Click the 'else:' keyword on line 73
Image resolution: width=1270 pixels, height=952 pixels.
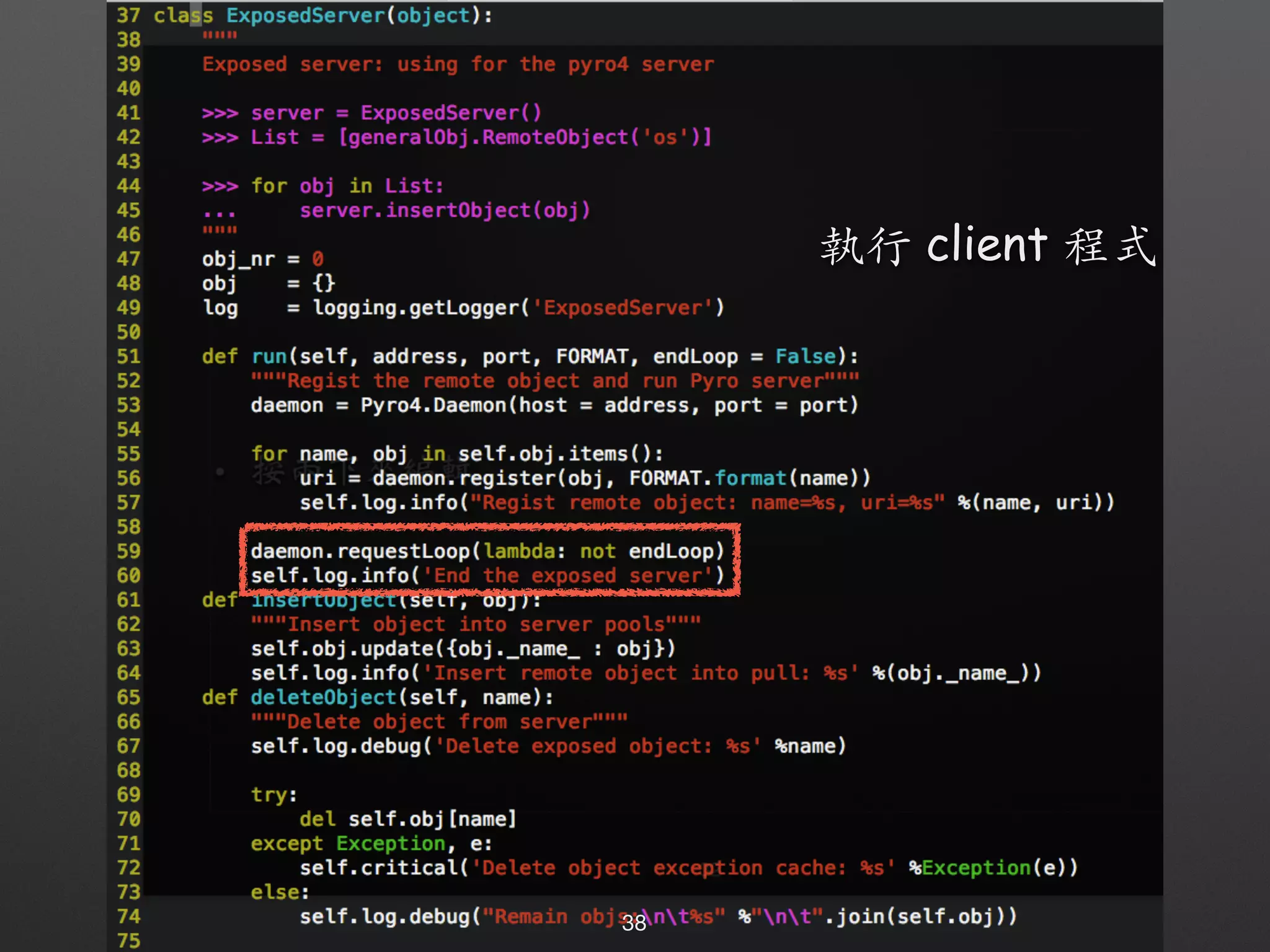coord(279,892)
